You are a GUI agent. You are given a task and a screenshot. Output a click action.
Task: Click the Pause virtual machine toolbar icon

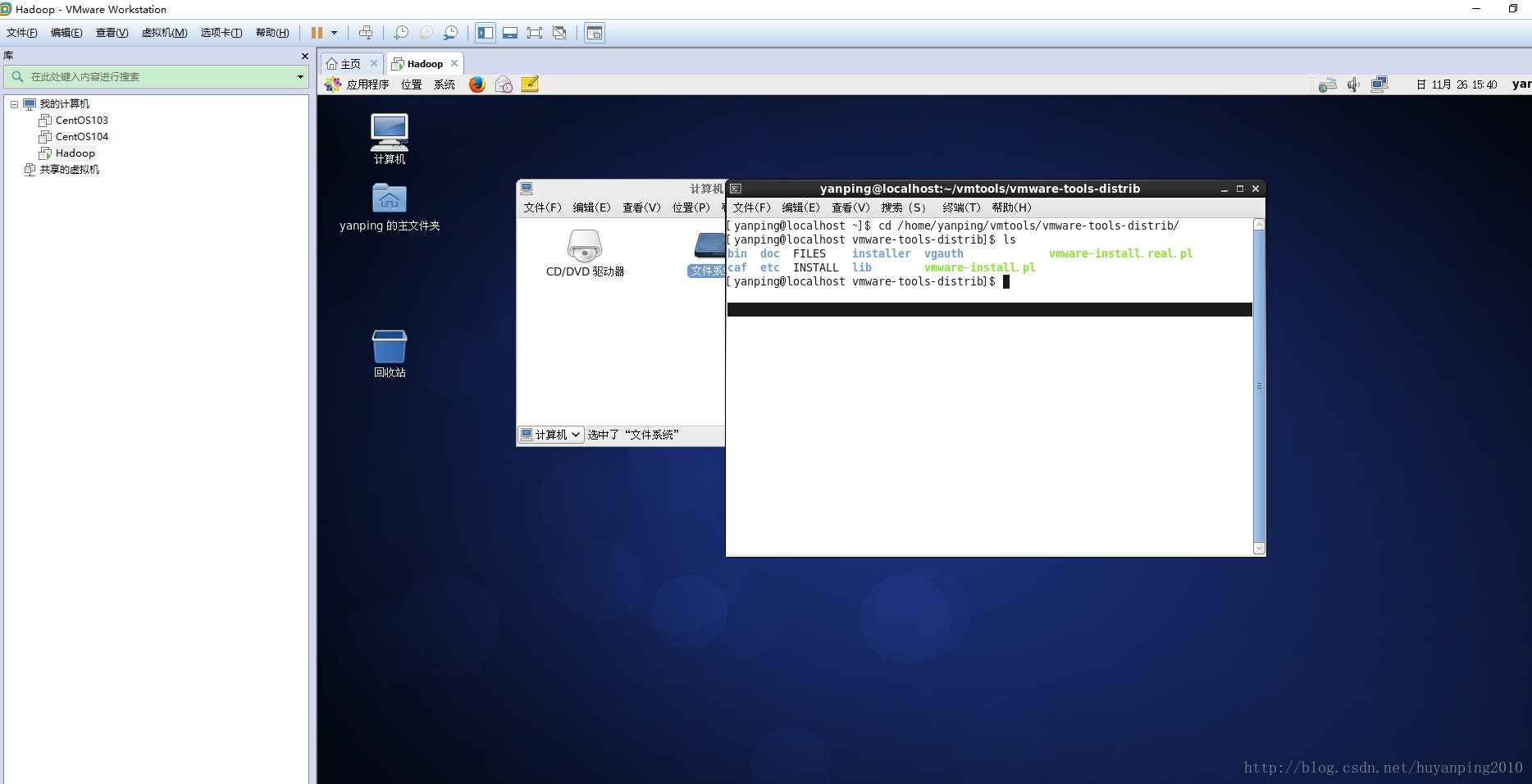pyautogui.click(x=317, y=33)
